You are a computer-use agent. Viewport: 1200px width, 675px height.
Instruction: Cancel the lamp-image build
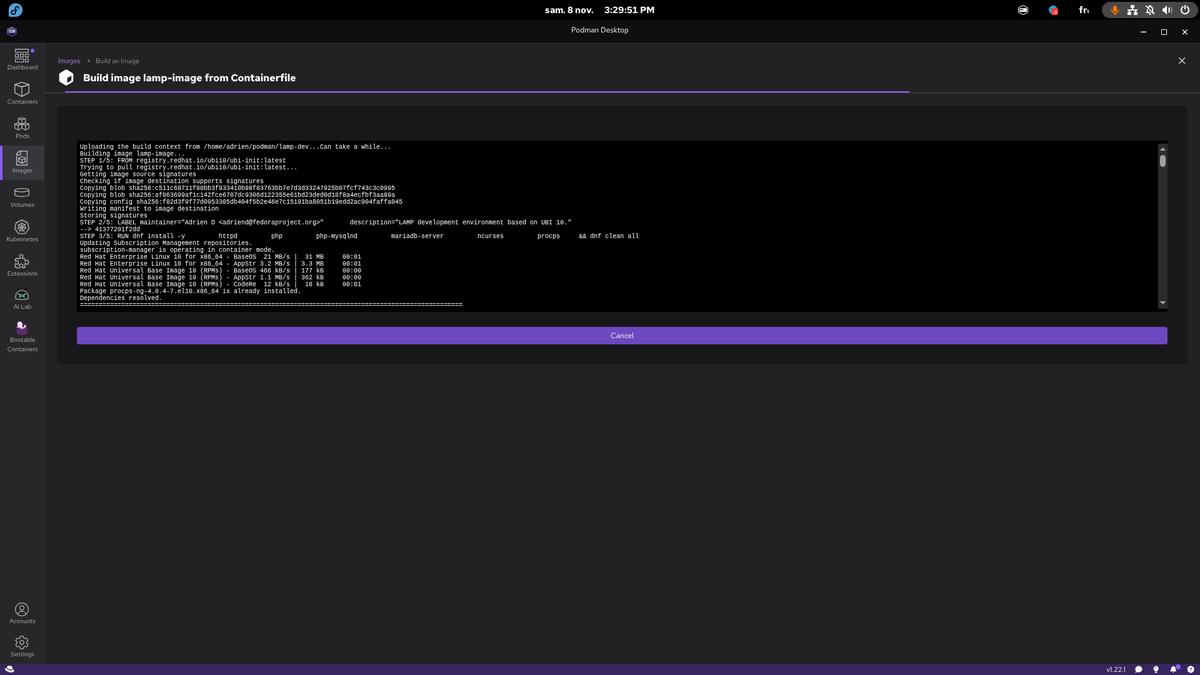(x=621, y=335)
